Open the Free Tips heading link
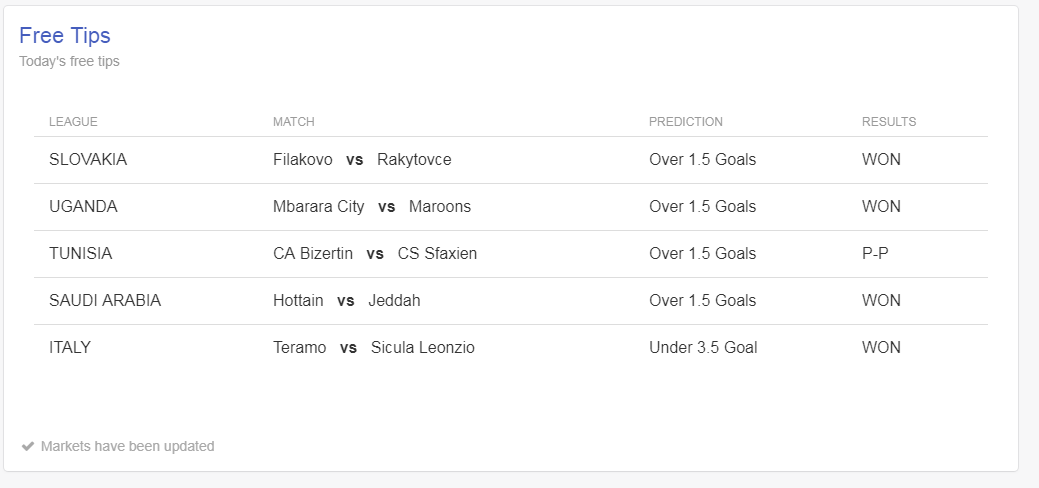1039x488 pixels. pyautogui.click(x=65, y=35)
